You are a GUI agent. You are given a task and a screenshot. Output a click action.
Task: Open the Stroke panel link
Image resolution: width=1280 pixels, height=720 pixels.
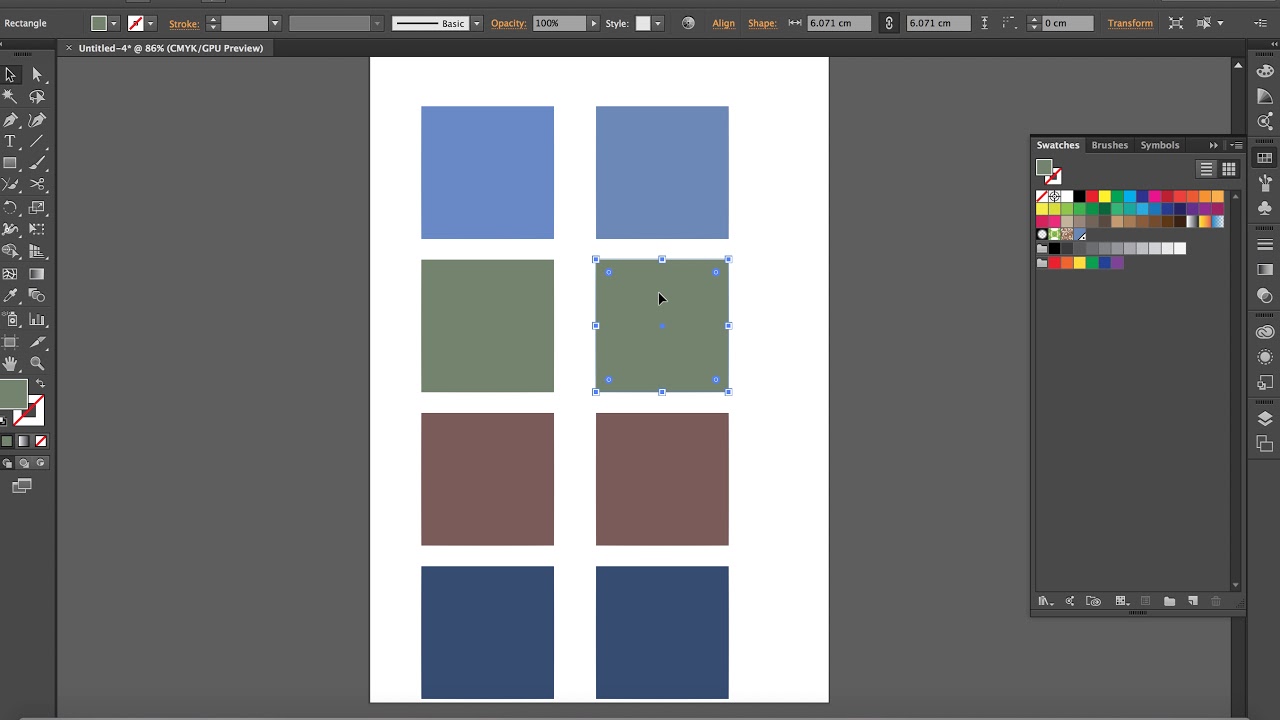[x=184, y=23]
